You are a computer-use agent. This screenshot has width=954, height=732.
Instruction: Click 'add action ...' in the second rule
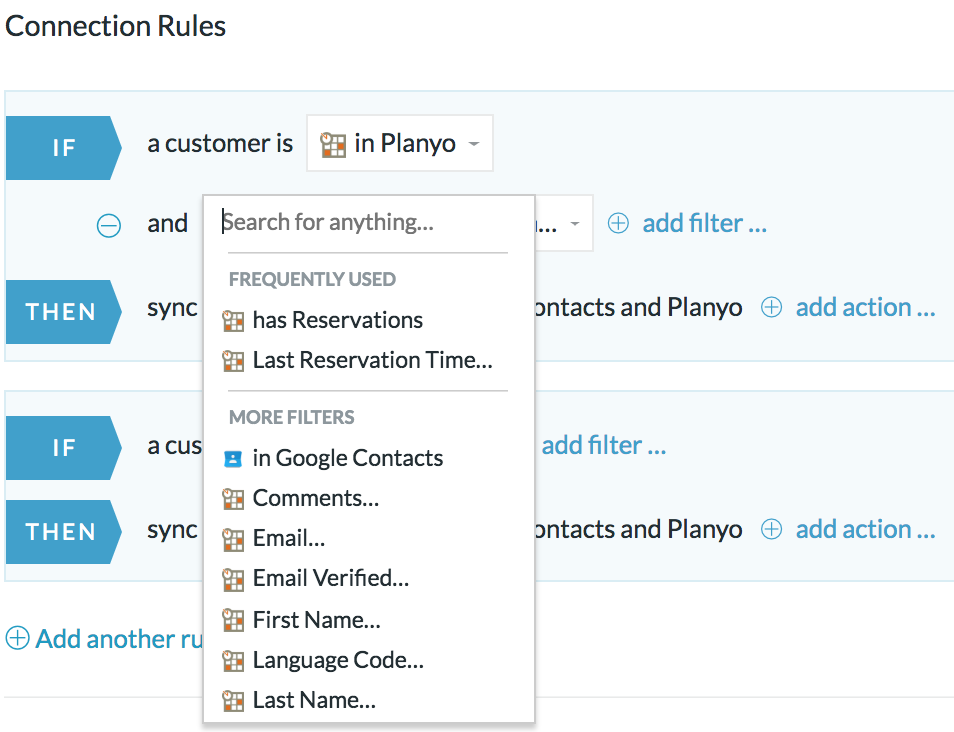click(x=865, y=529)
